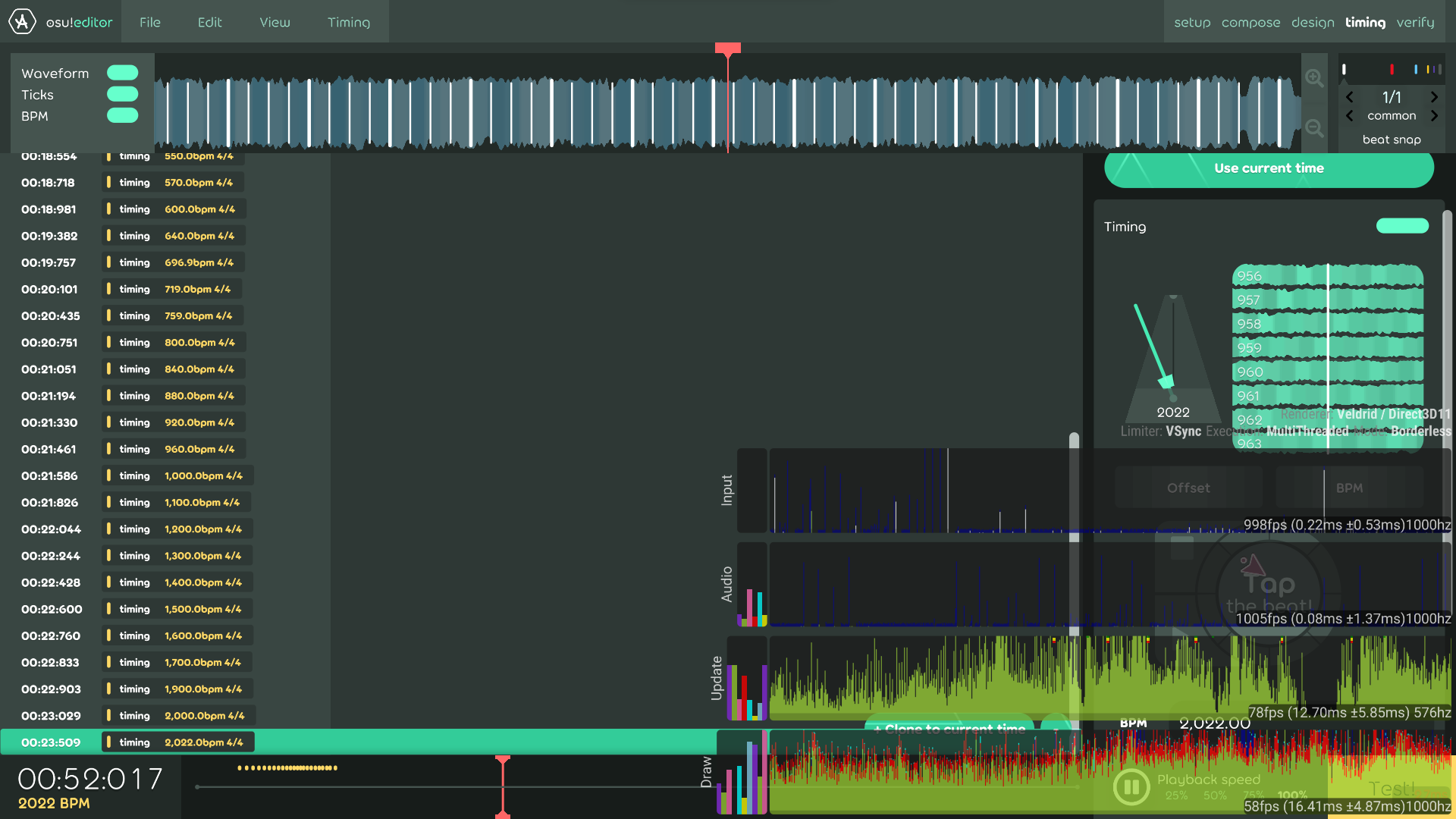Click the Clone to current time button
Screen dimensions: 1456x819
click(x=949, y=729)
